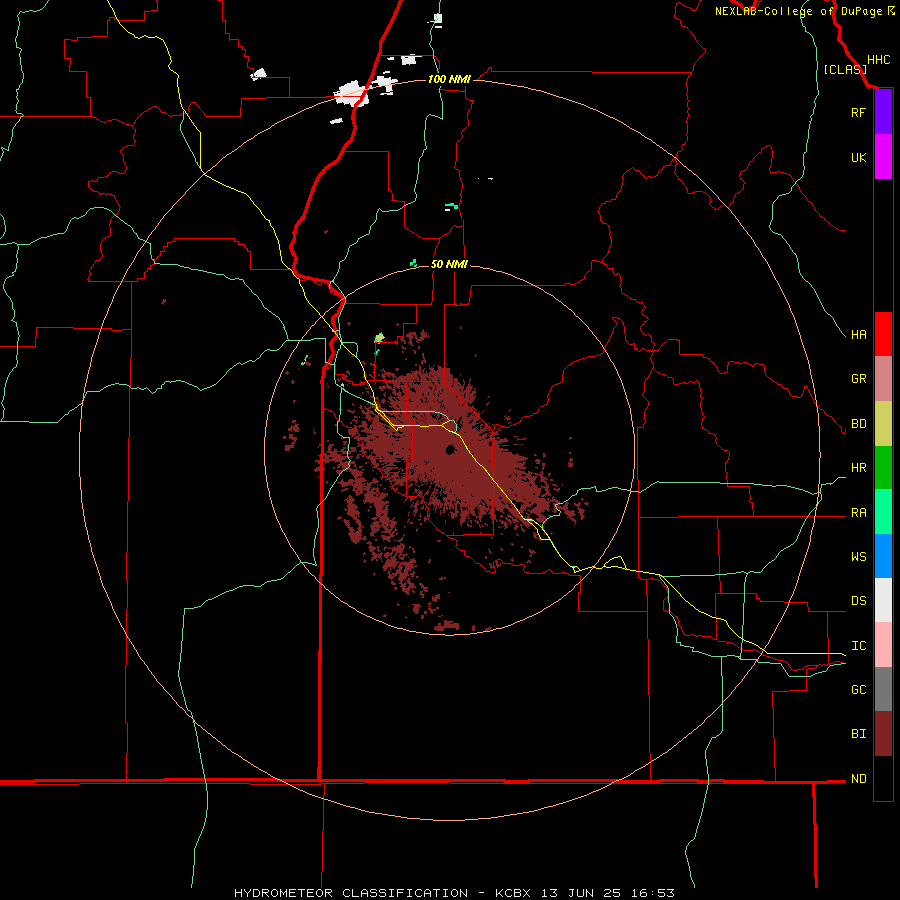Click the HA red legend swatch
This screenshot has width=900, height=900.
pos(883,334)
